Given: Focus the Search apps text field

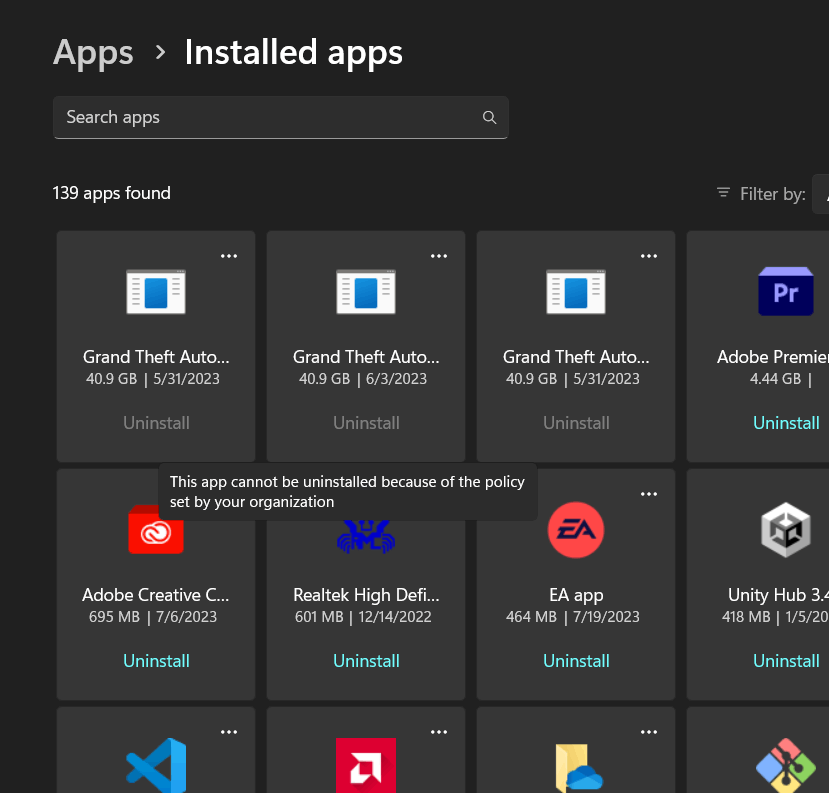Looking at the screenshot, I should tap(265, 118).
